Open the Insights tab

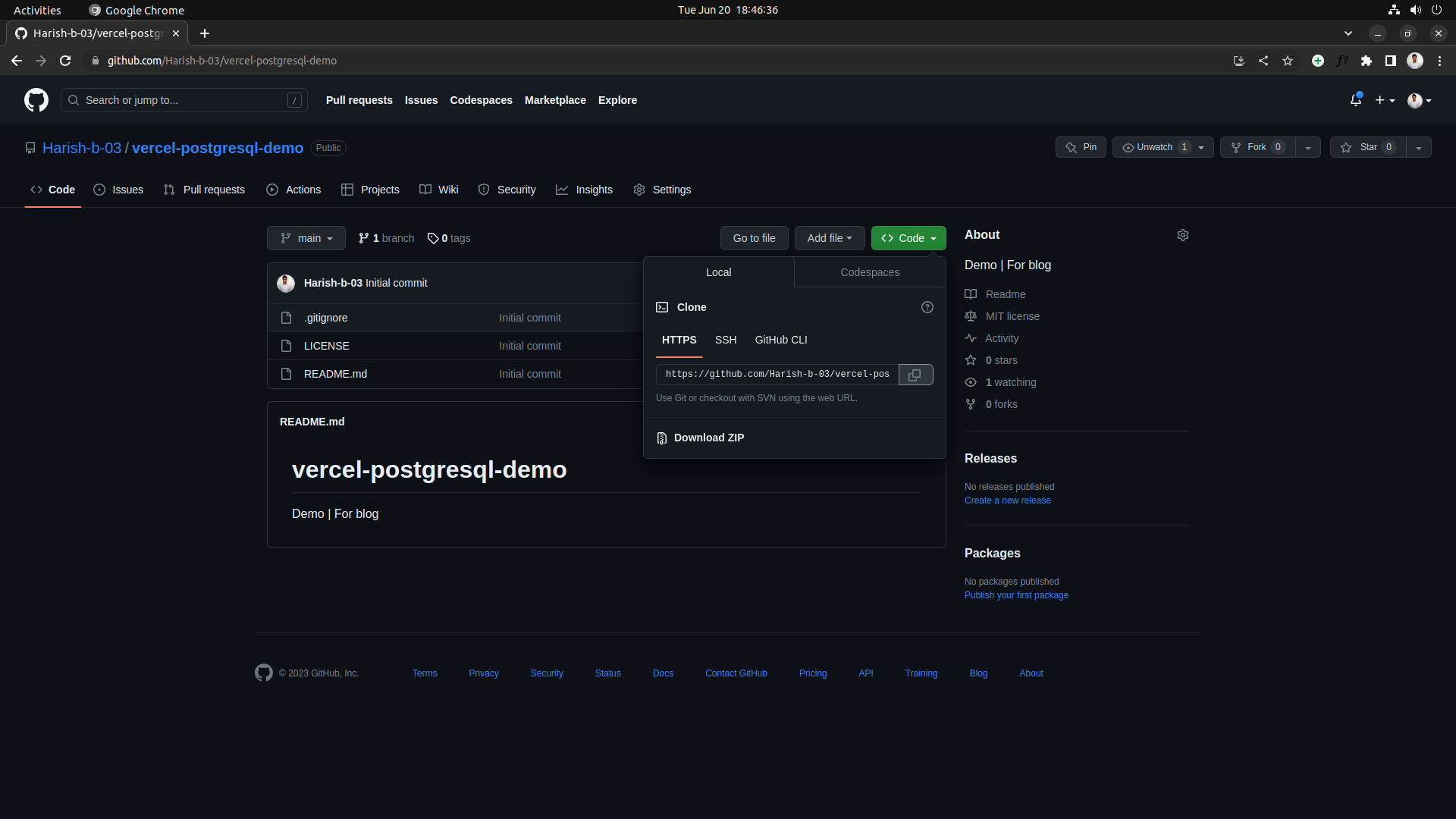pos(584,190)
